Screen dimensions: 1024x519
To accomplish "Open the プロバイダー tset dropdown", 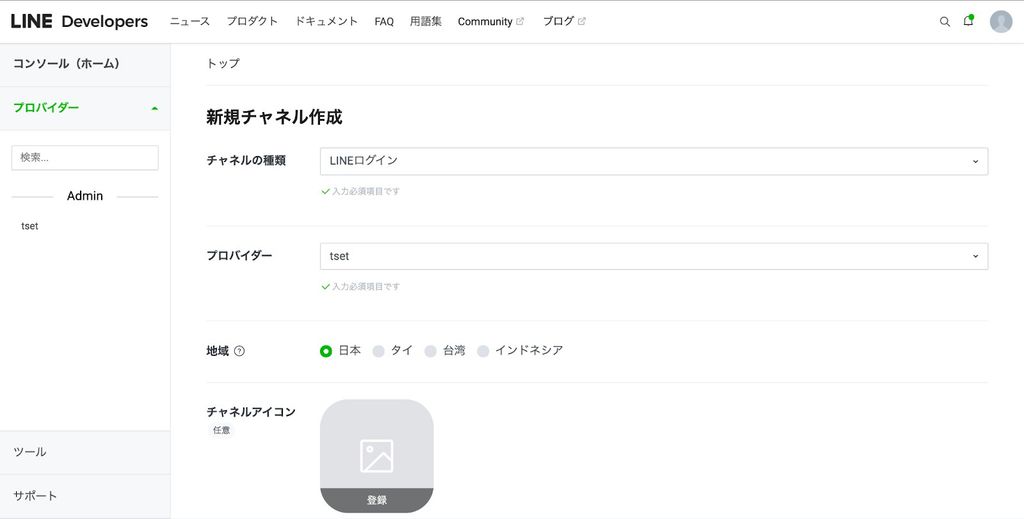I will coord(654,257).
